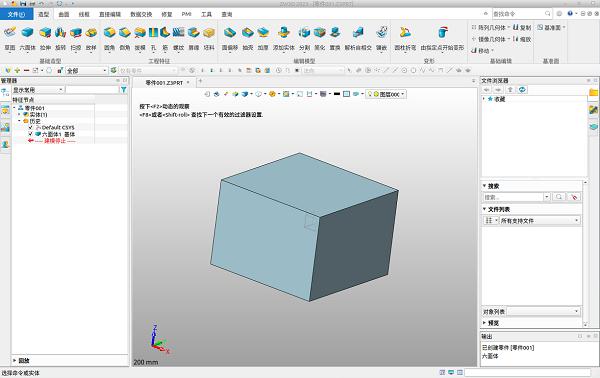Click the 移动 (move) button
Screen dimensions: 600x378
(482, 51)
